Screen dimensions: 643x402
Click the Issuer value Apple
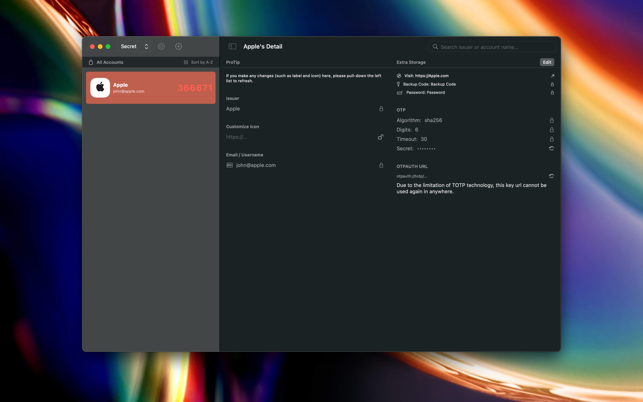[x=233, y=109]
